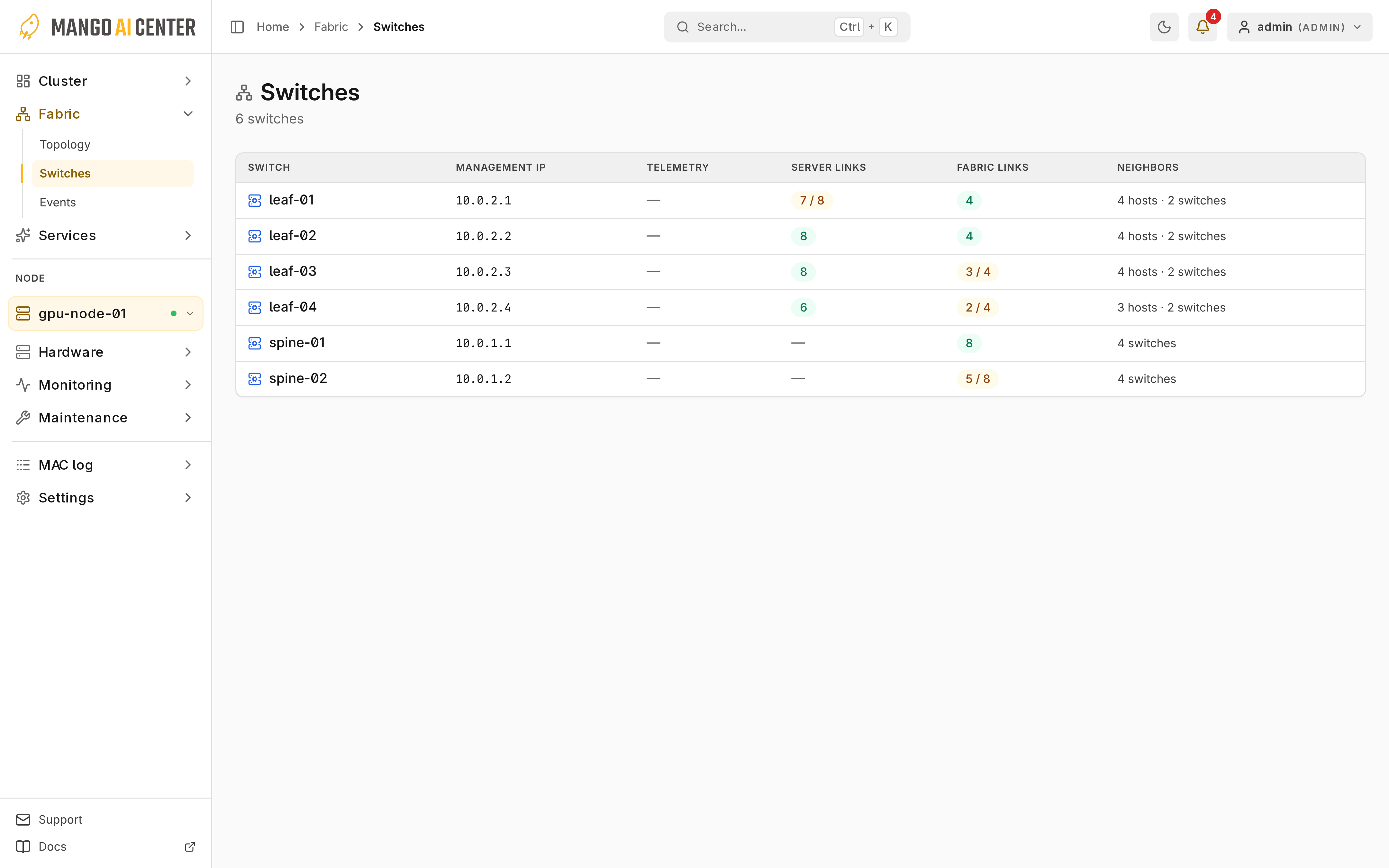The height and width of the screenshot is (868, 1389).
Task: Click the MAC log list icon
Action: [x=23, y=465]
